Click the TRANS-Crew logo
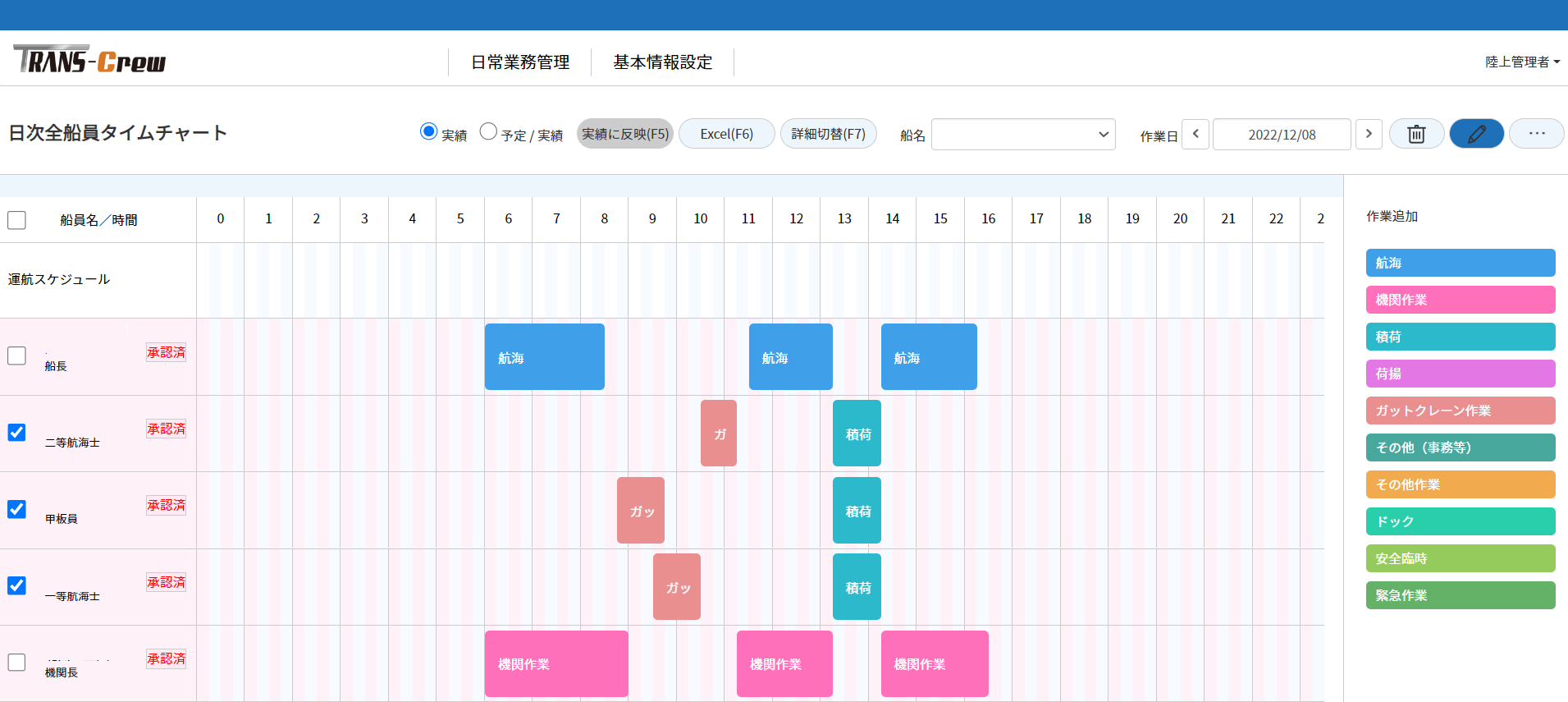The height and width of the screenshot is (702, 1568). pos(89,60)
